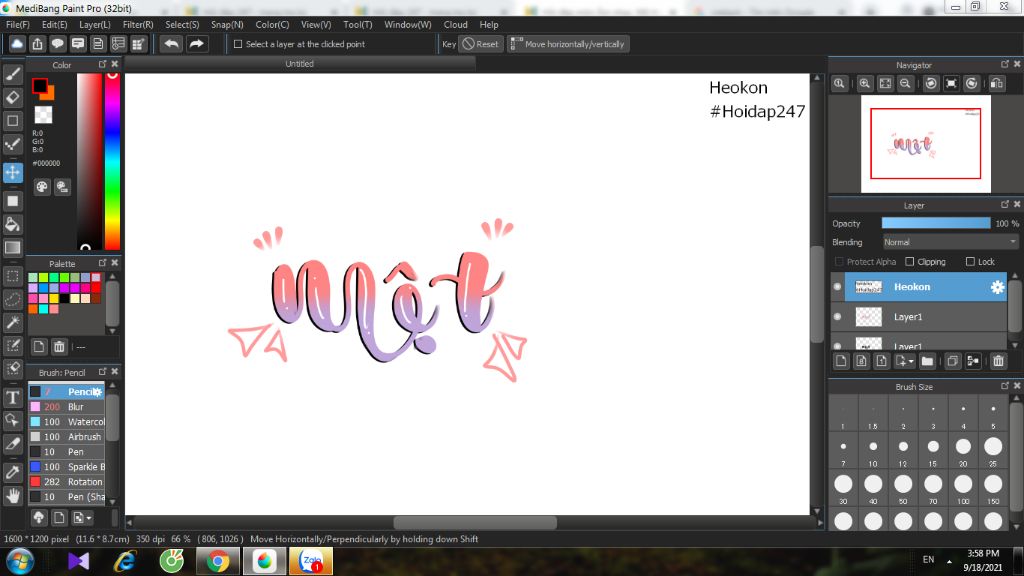Image resolution: width=1024 pixels, height=576 pixels.
Task: Open the Blending mode dropdown
Action: 950,242
